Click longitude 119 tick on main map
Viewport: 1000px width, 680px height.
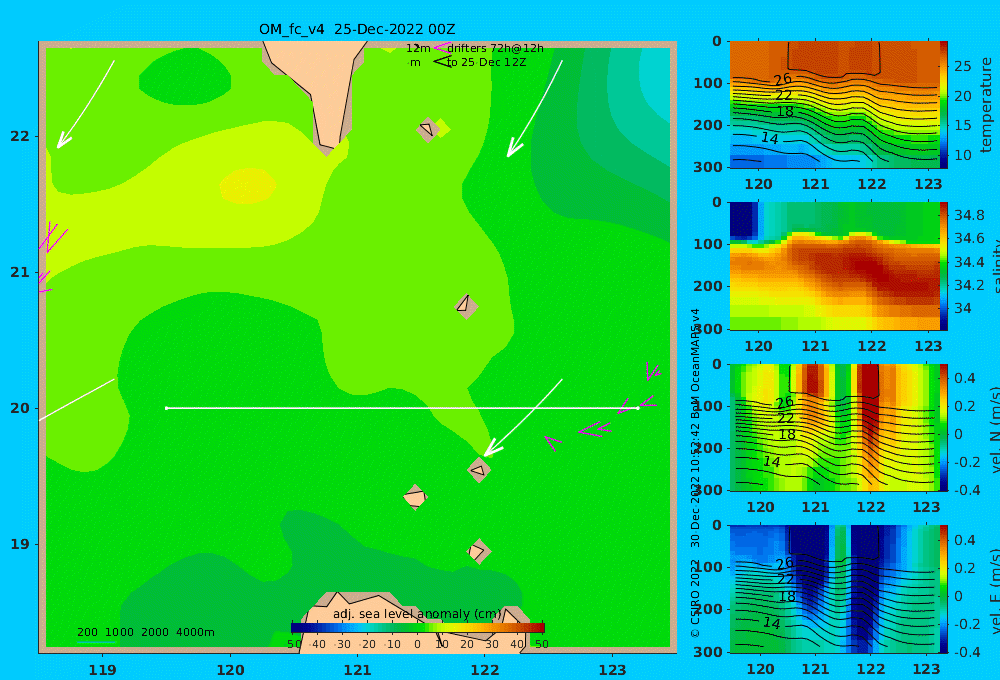103,670
